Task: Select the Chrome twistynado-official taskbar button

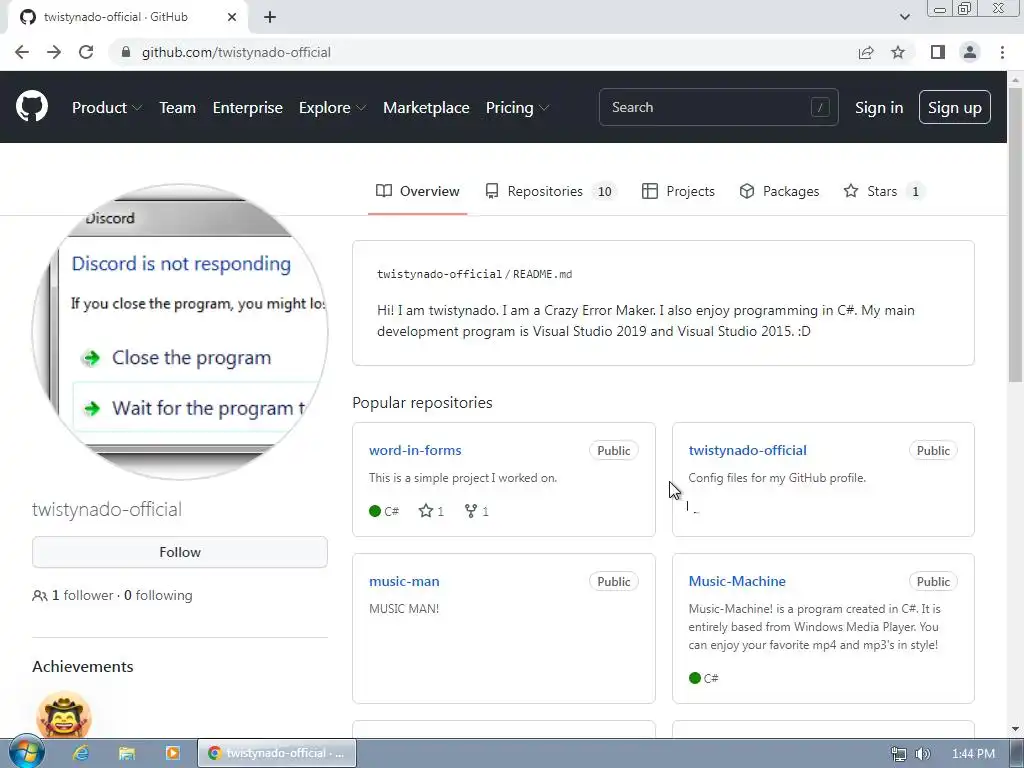Action: (277, 753)
